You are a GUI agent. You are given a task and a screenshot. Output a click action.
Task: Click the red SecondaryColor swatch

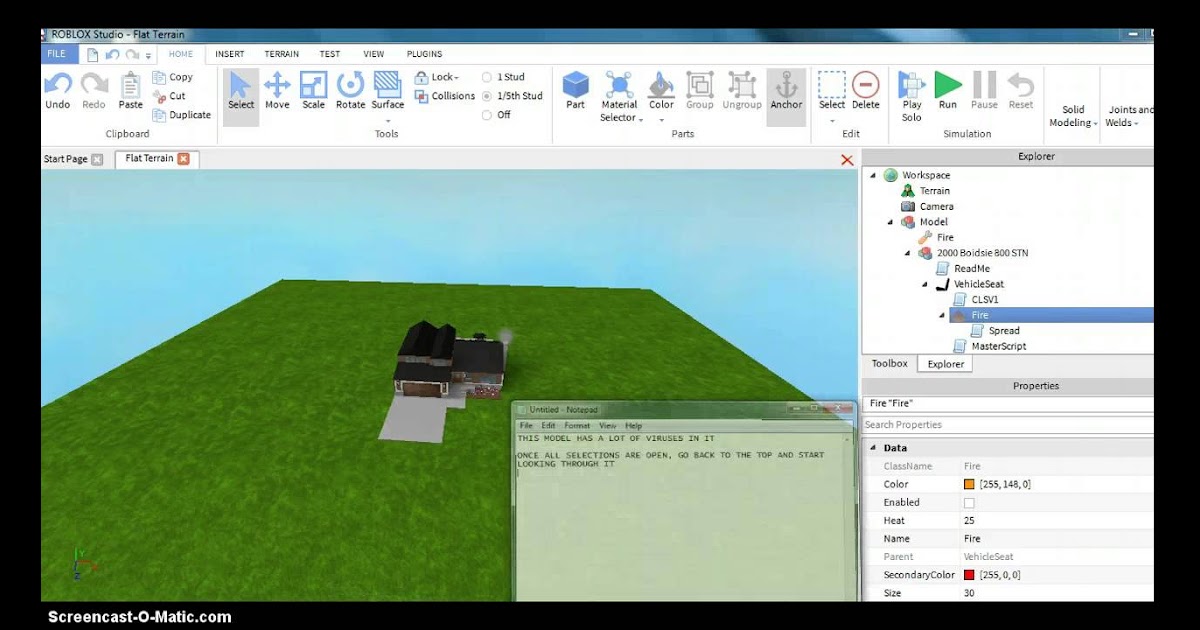click(969, 575)
